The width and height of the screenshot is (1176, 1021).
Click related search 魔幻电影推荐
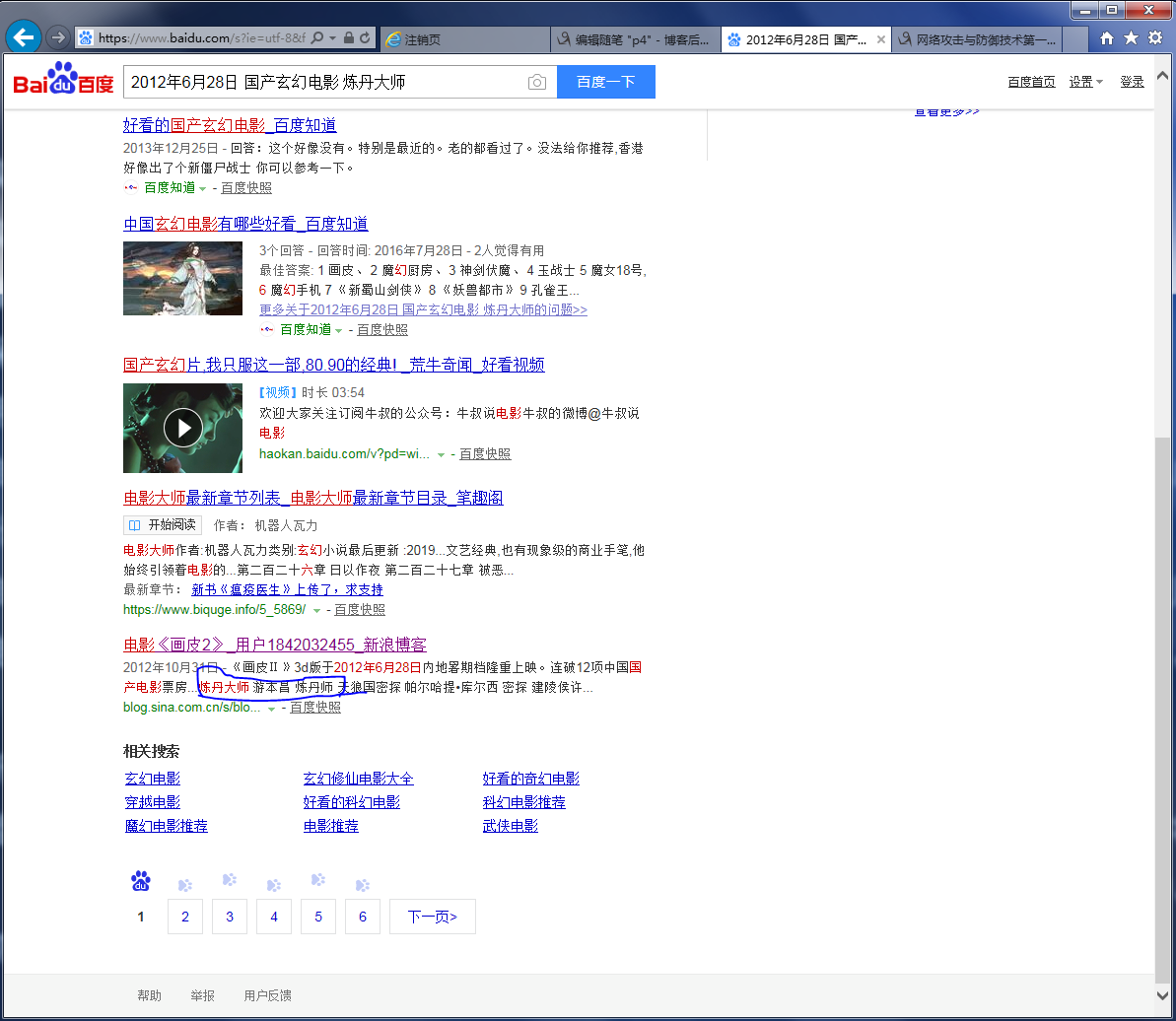166,825
